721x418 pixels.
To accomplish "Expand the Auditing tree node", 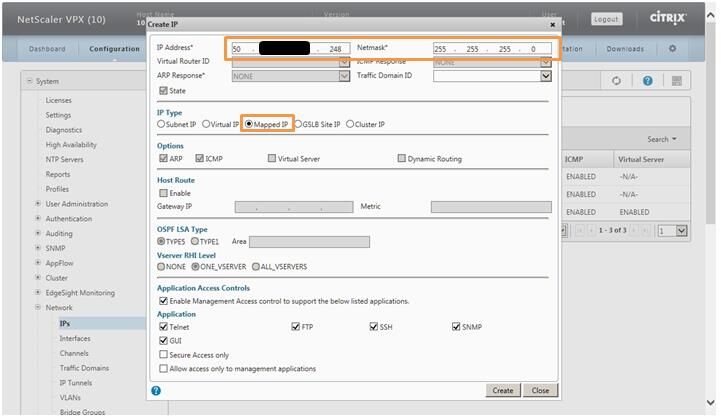I will click(38, 233).
